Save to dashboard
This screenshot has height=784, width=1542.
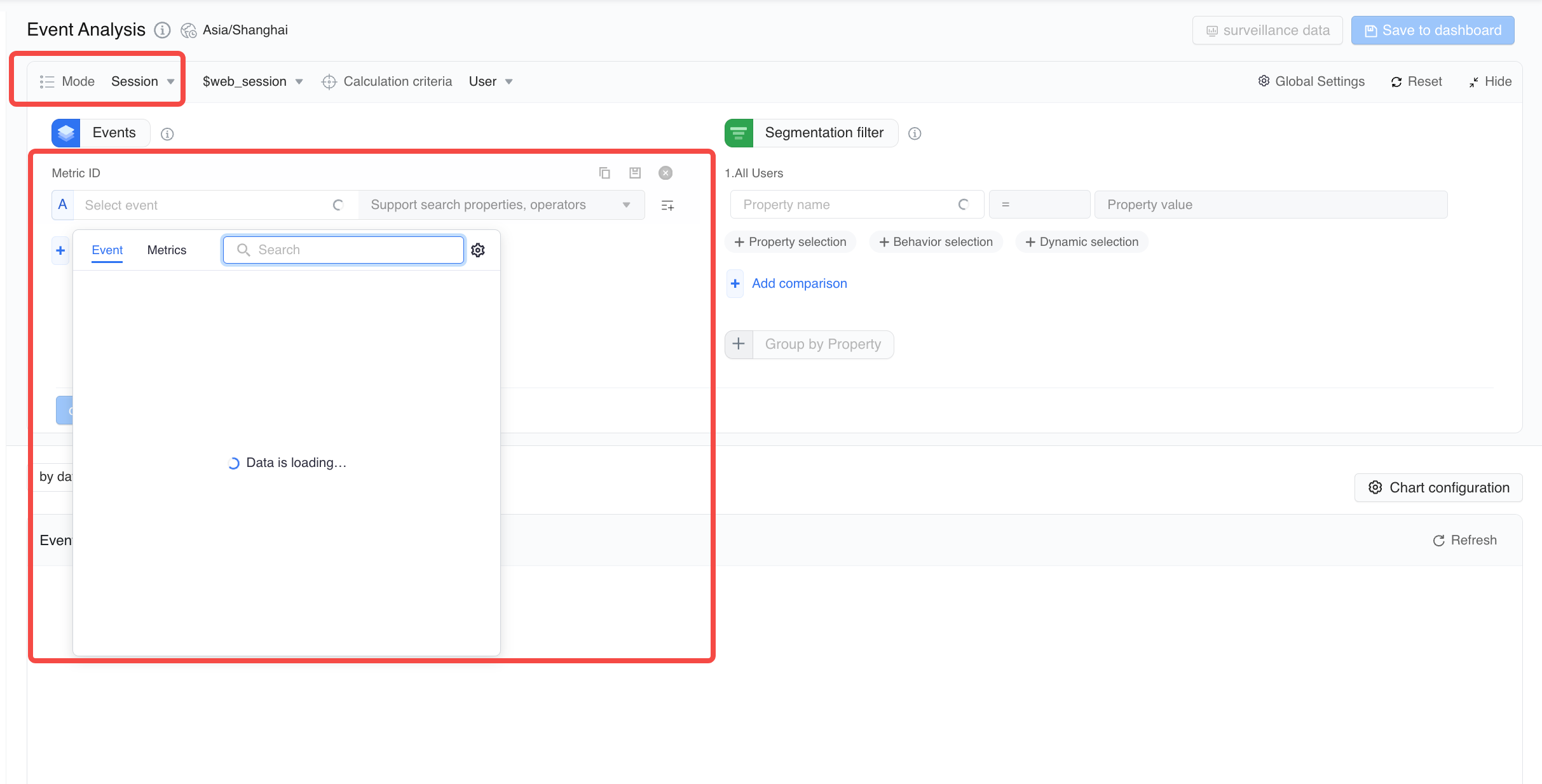1433,30
